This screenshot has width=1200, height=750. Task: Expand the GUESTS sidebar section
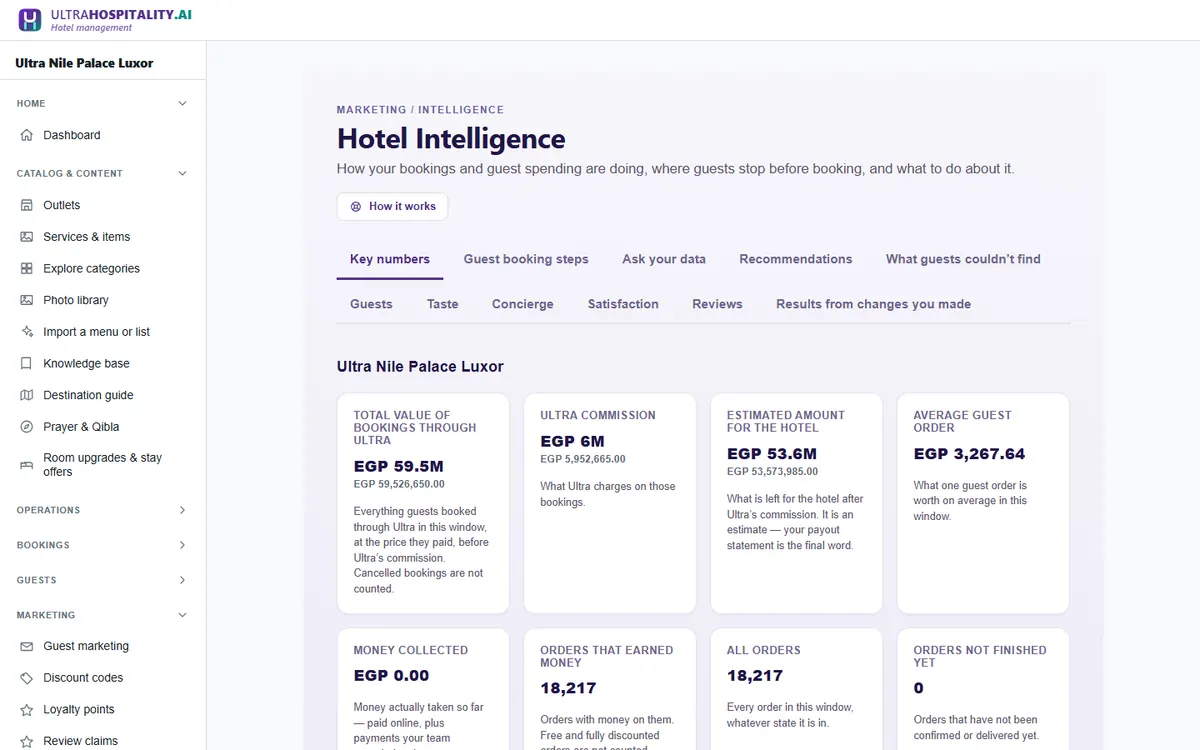182,580
